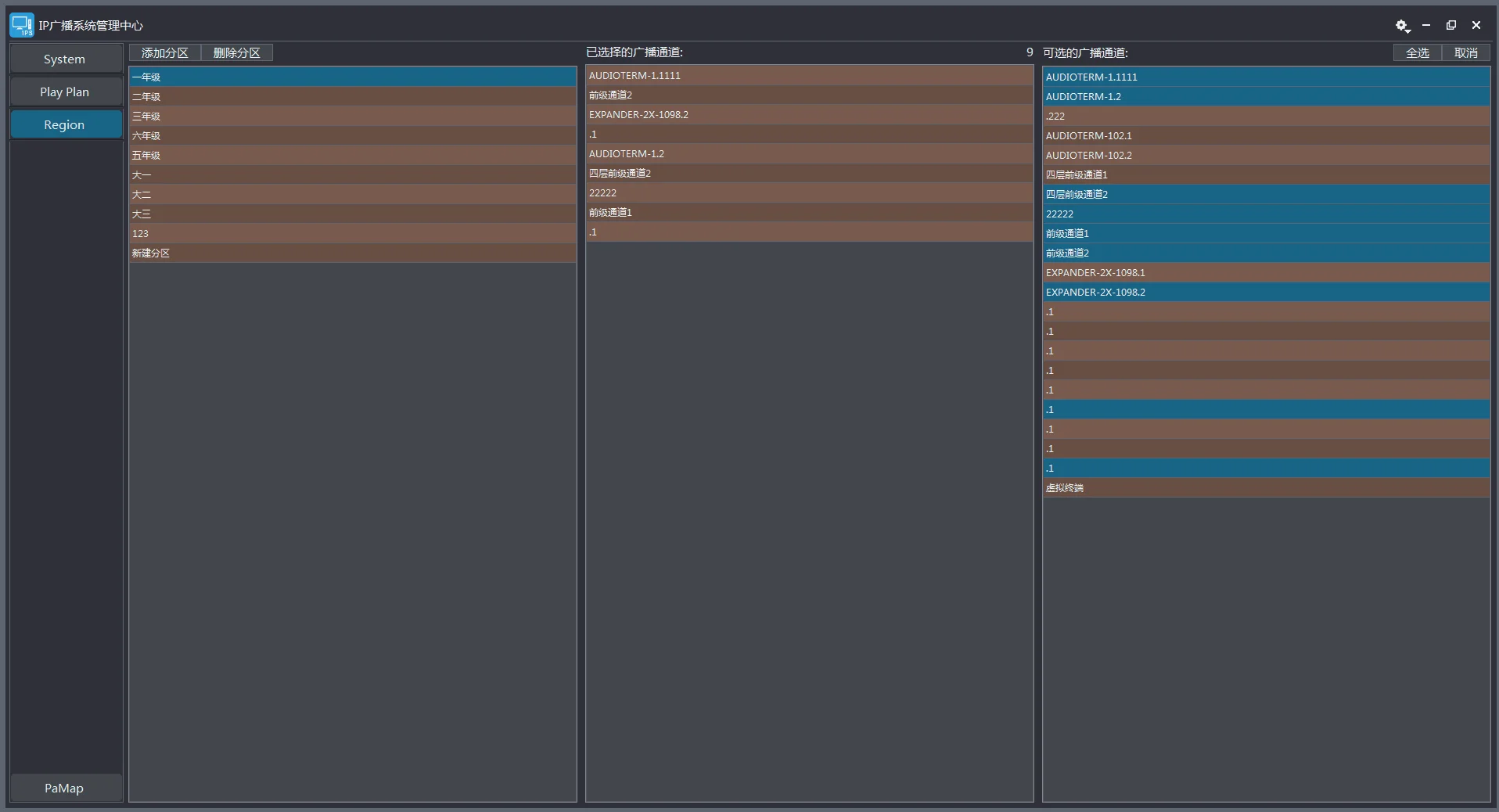Toggle the 虚拟终端 channel
This screenshot has height=812, width=1499.
tap(1265, 487)
